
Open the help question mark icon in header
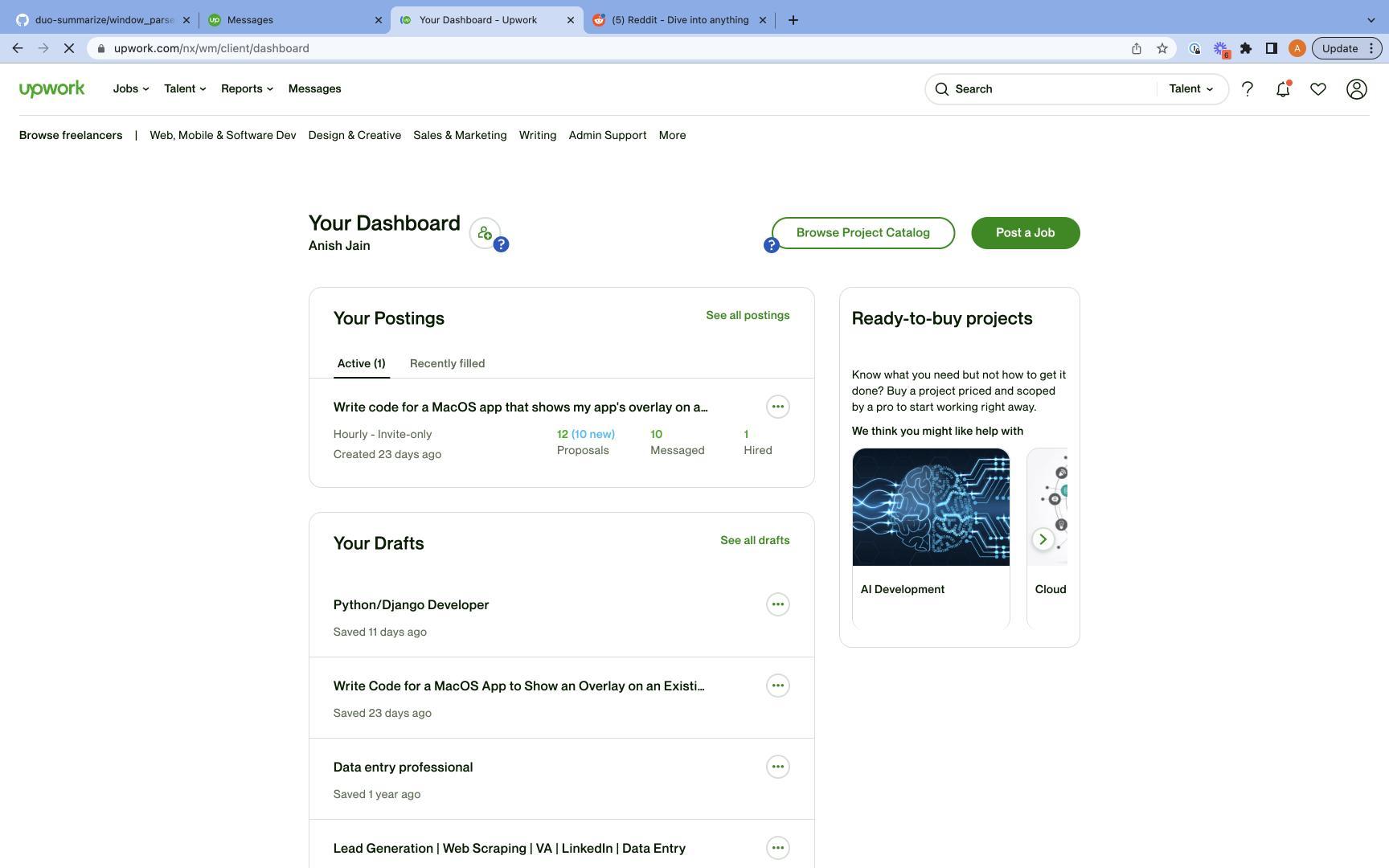[1248, 89]
